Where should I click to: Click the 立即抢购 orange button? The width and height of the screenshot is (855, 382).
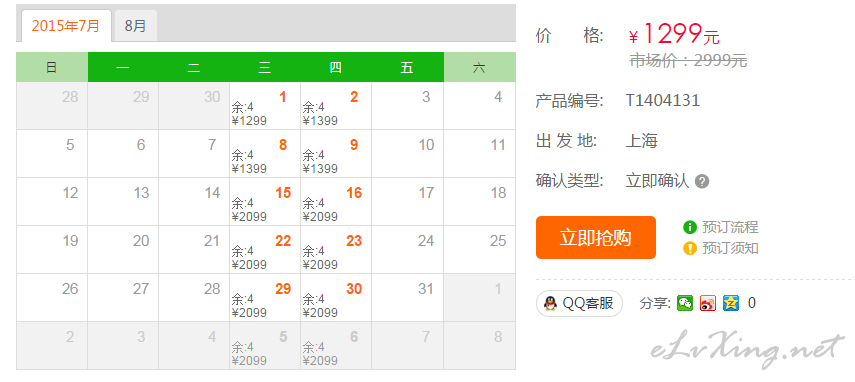[595, 238]
